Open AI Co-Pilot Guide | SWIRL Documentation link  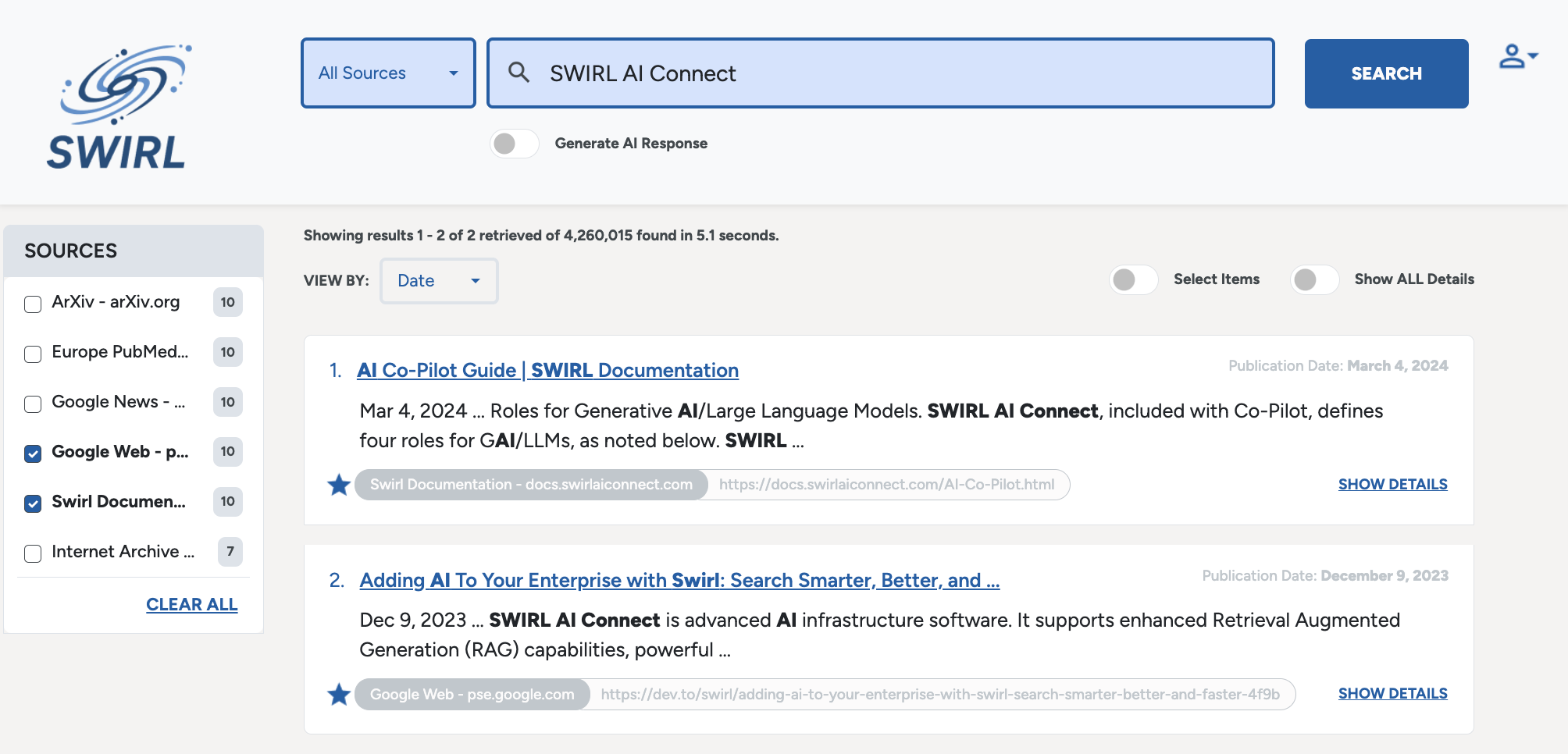tap(547, 370)
